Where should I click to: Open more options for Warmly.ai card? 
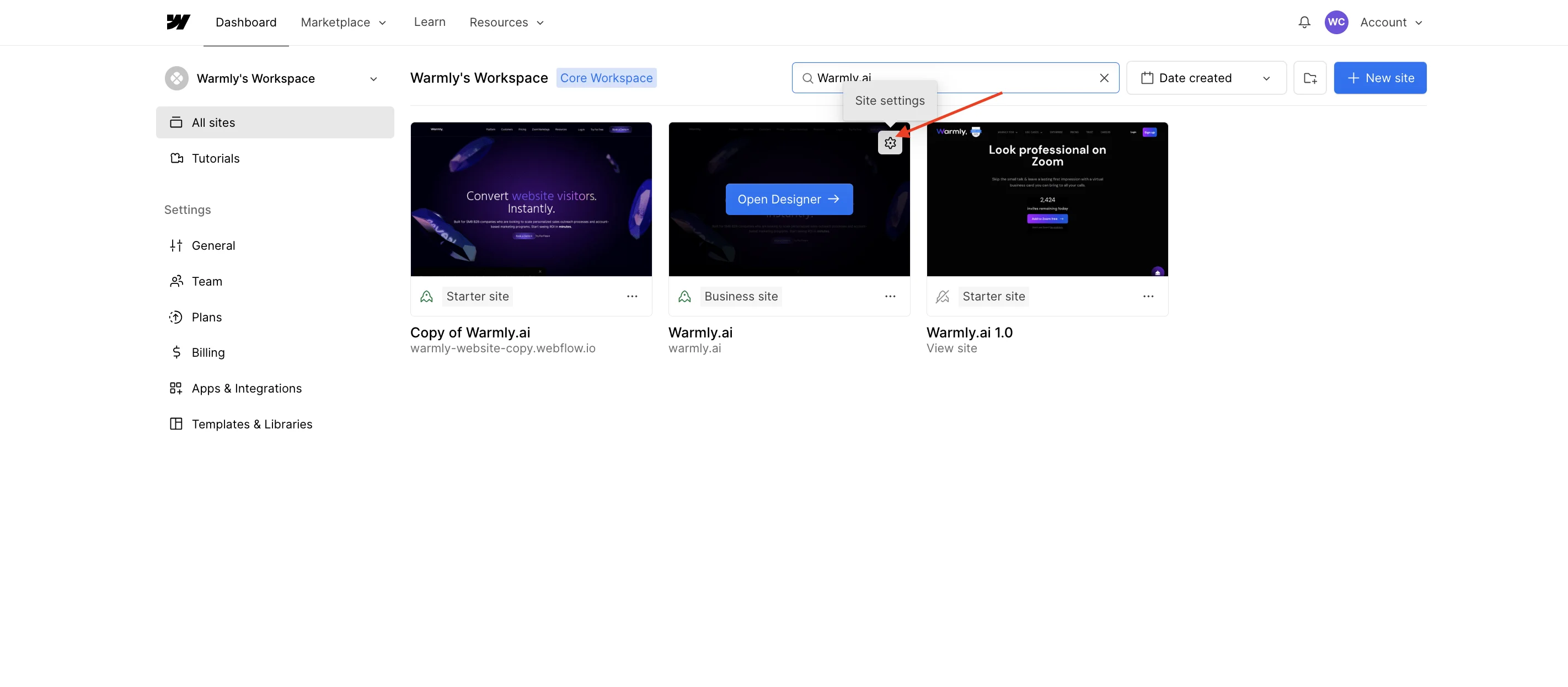point(890,296)
